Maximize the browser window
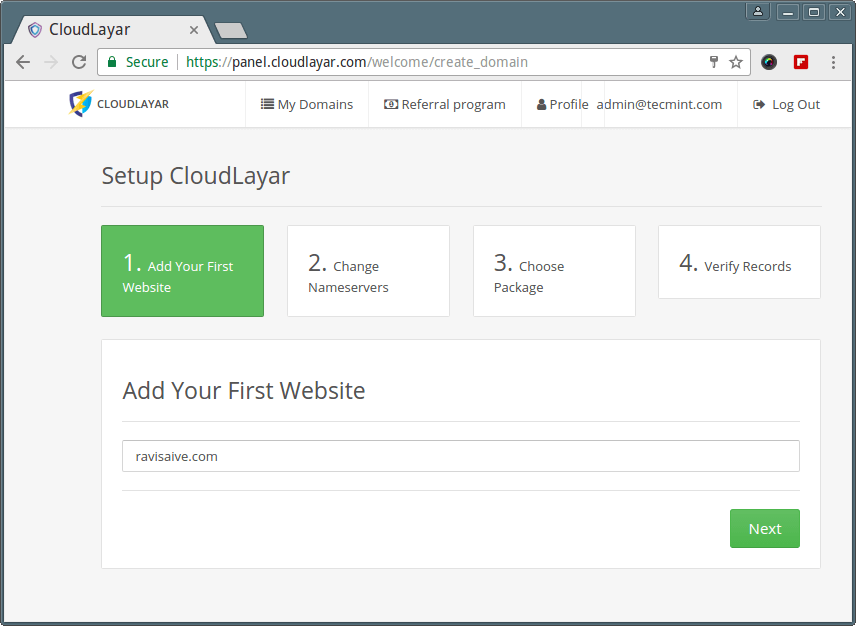The image size is (856, 626). (x=814, y=11)
